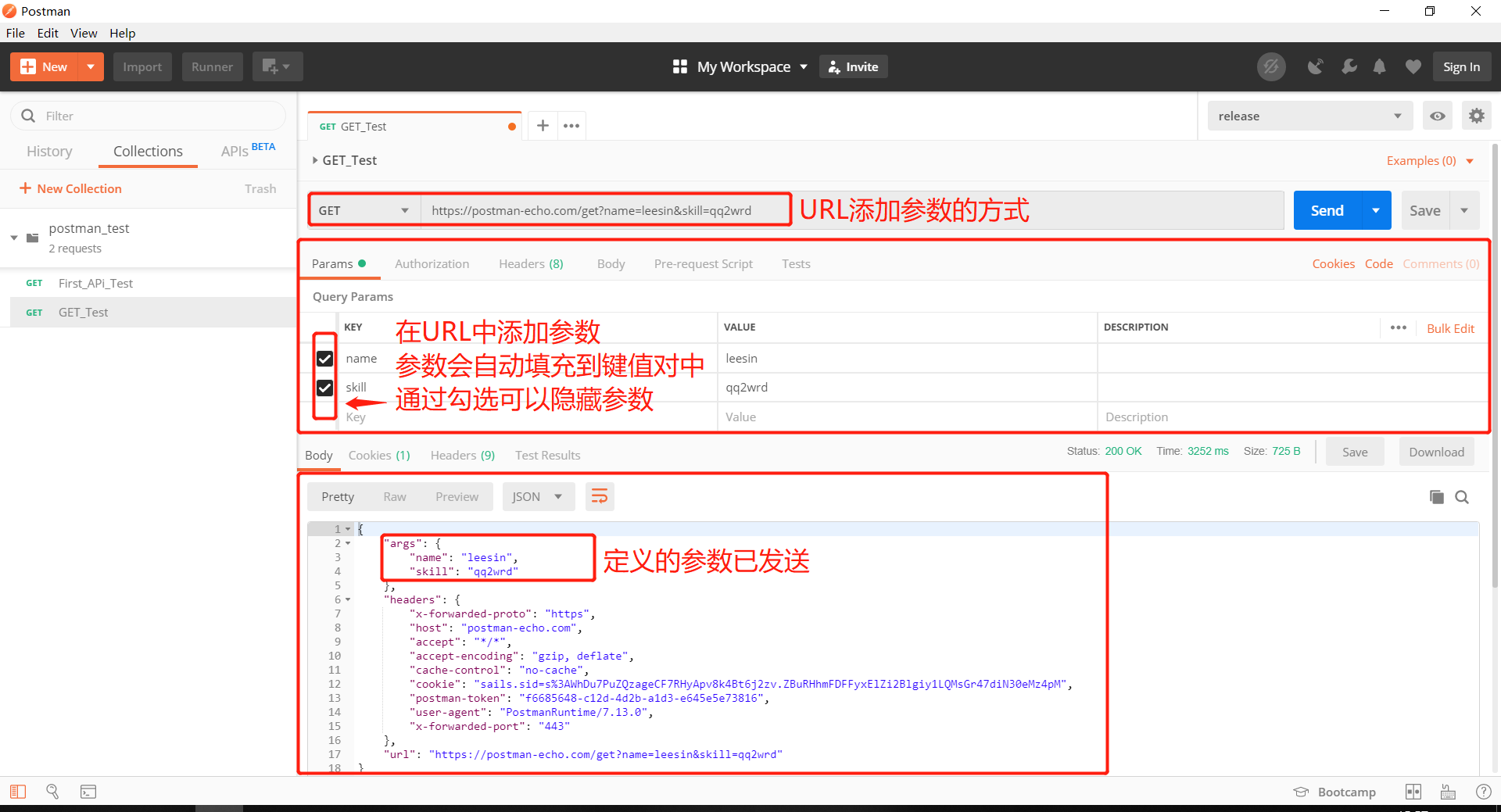Screen dimensions: 1501x812
Task: Uncheck the name parameter checkbox
Action: click(x=324, y=359)
